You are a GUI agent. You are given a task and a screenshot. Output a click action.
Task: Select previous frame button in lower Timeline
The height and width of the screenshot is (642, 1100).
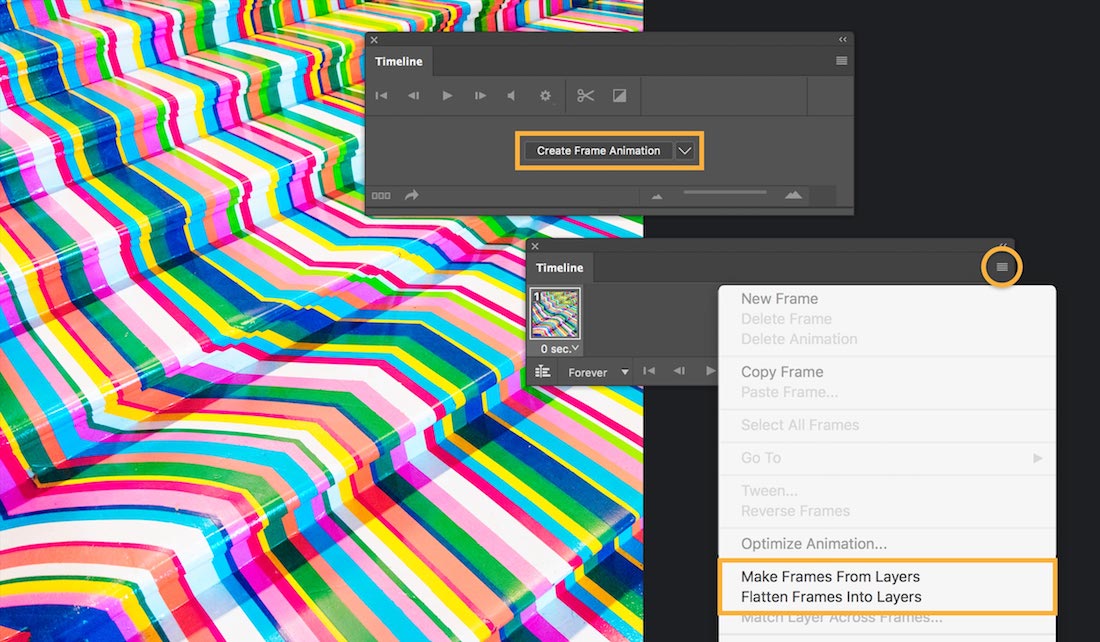[x=679, y=371]
